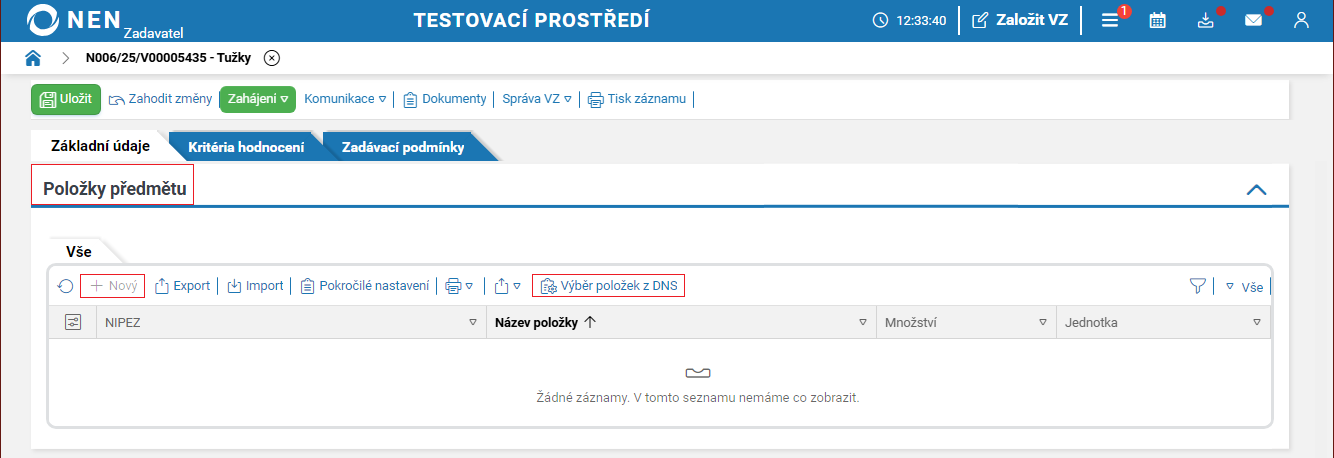1334x458 pixels.
Task: Expand the Komunikace menu
Action: click(345, 99)
